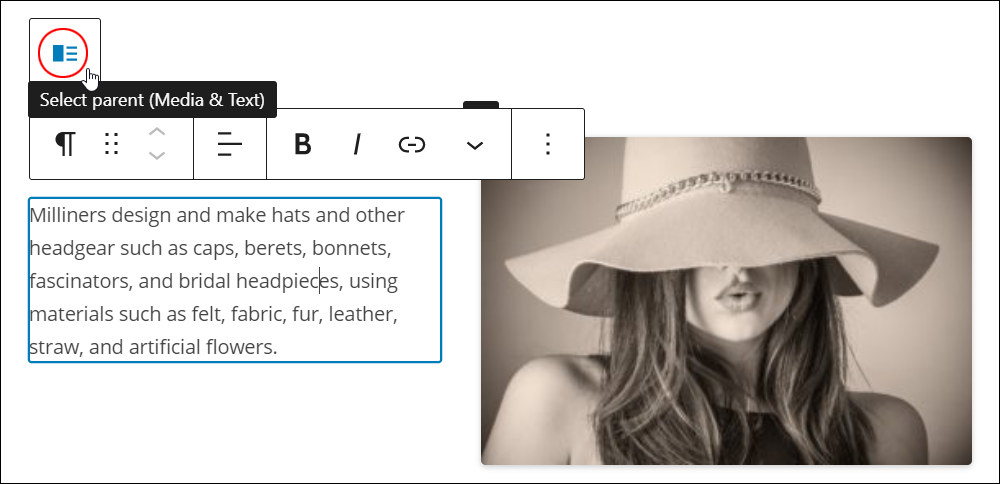Insert a link with the link icon
Screen dimensions: 1000x484
tap(411, 145)
